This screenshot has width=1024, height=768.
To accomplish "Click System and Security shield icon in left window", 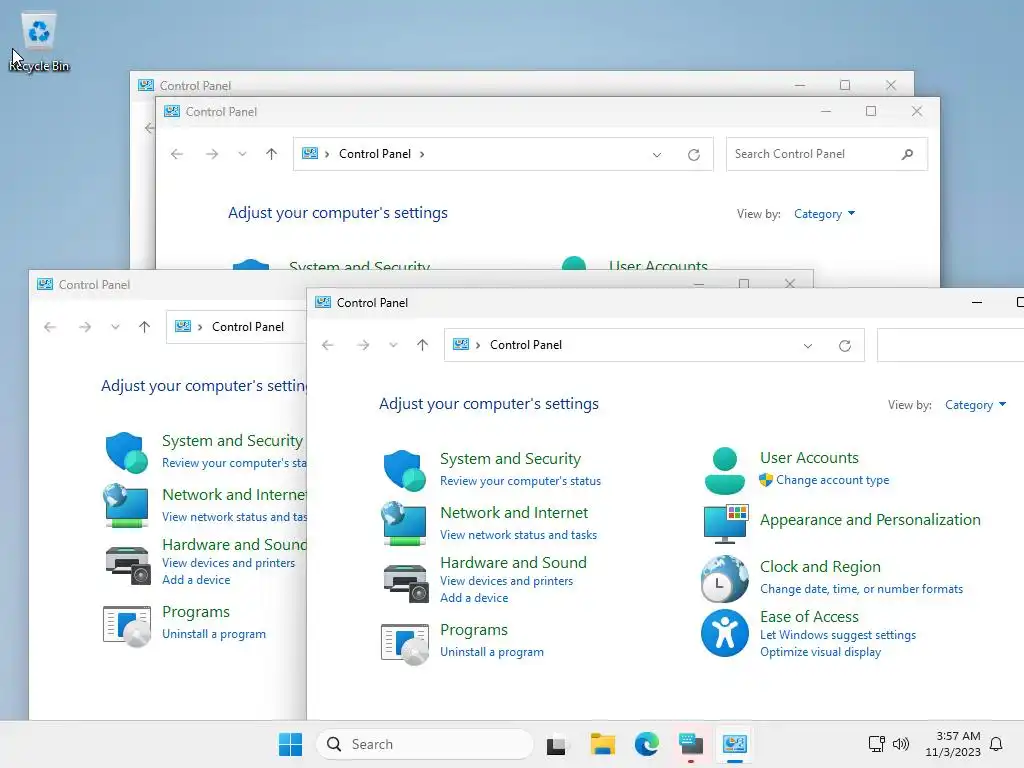I will coord(125,451).
